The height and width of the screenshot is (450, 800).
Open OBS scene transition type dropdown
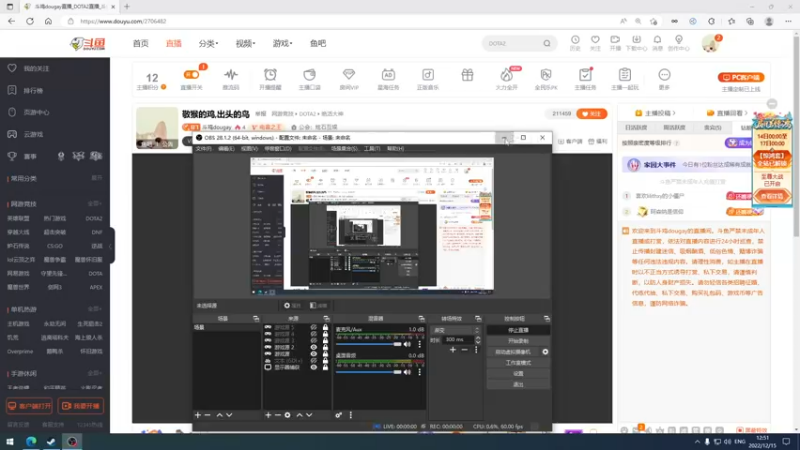[x=456, y=330]
